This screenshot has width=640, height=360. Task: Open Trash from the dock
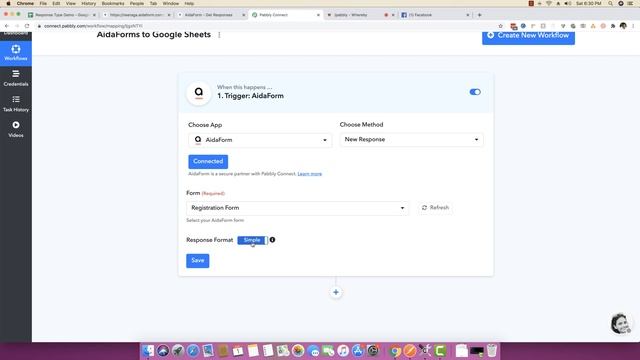[492, 350]
